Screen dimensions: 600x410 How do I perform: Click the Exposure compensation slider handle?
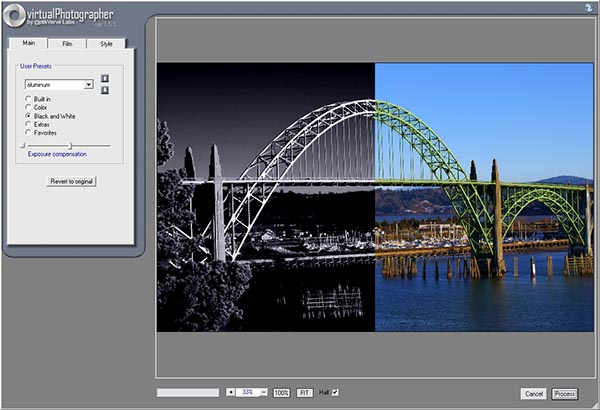point(70,146)
